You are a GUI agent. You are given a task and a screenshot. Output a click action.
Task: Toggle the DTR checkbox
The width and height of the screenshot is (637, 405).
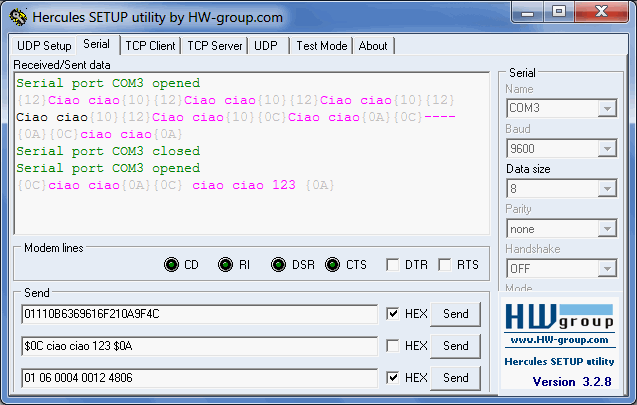[x=393, y=265]
